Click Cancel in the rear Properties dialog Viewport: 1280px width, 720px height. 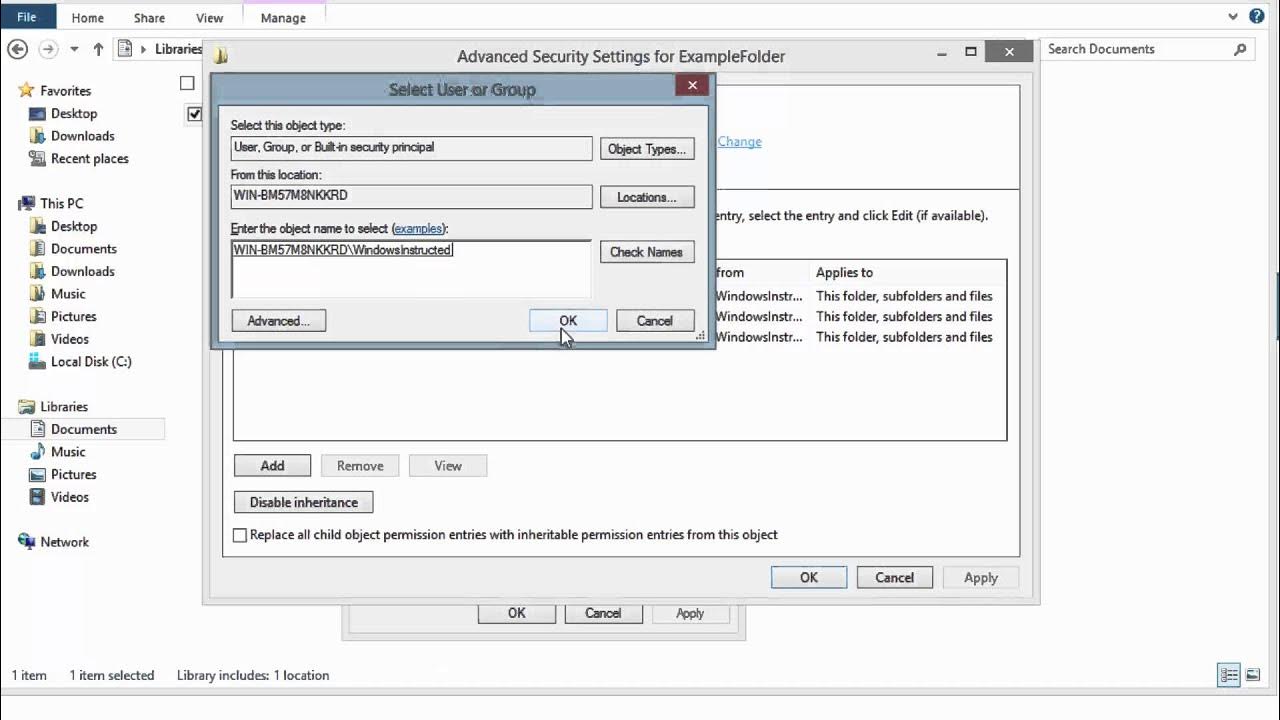coord(603,614)
